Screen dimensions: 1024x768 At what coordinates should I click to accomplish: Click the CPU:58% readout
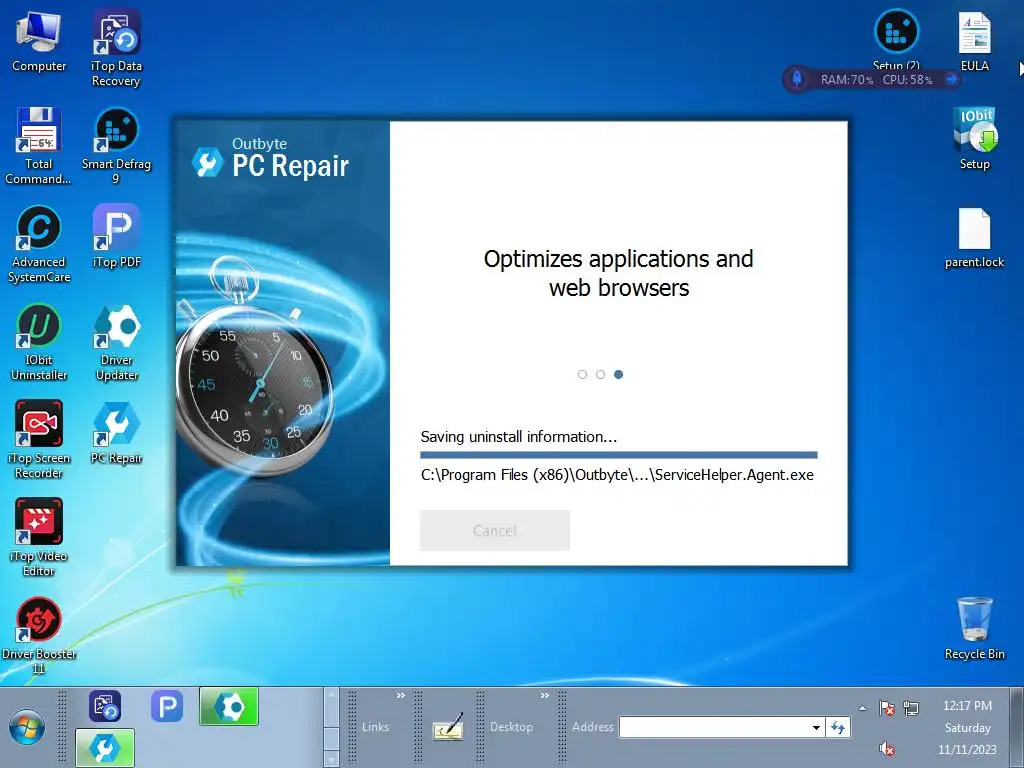(x=908, y=80)
